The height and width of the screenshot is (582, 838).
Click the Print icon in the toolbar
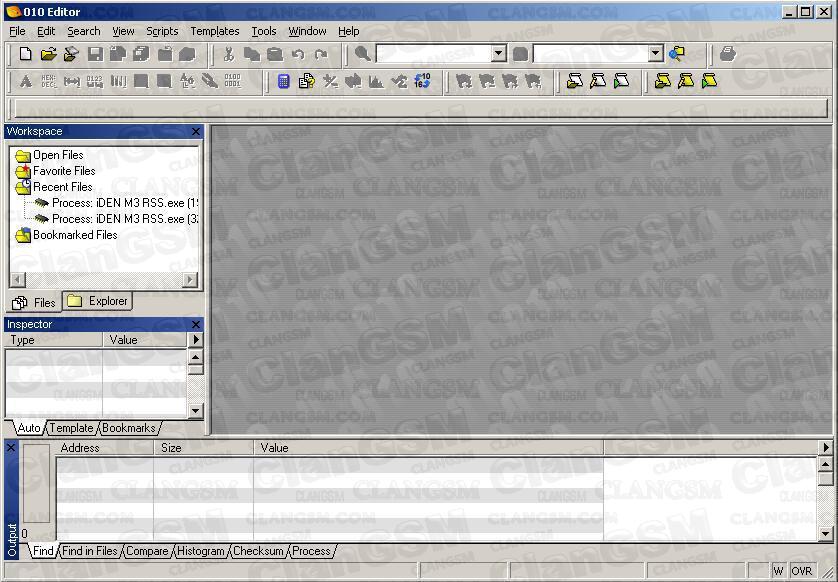tap(727, 53)
